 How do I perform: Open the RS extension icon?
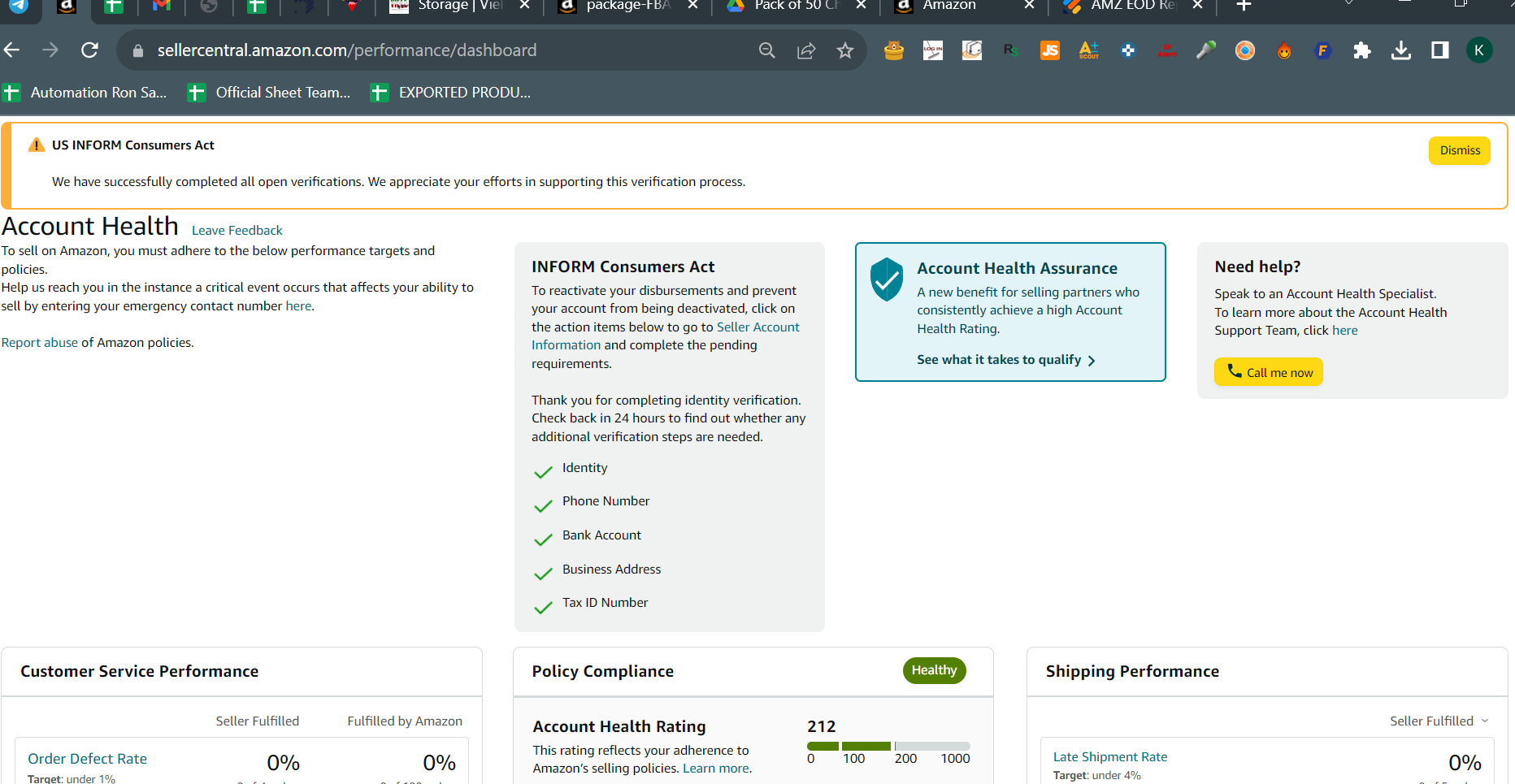(x=1011, y=50)
